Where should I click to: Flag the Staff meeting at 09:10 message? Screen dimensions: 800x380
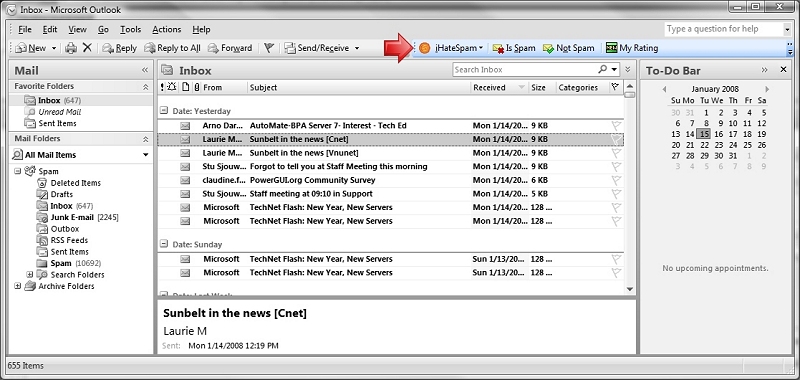pyautogui.click(x=616, y=194)
